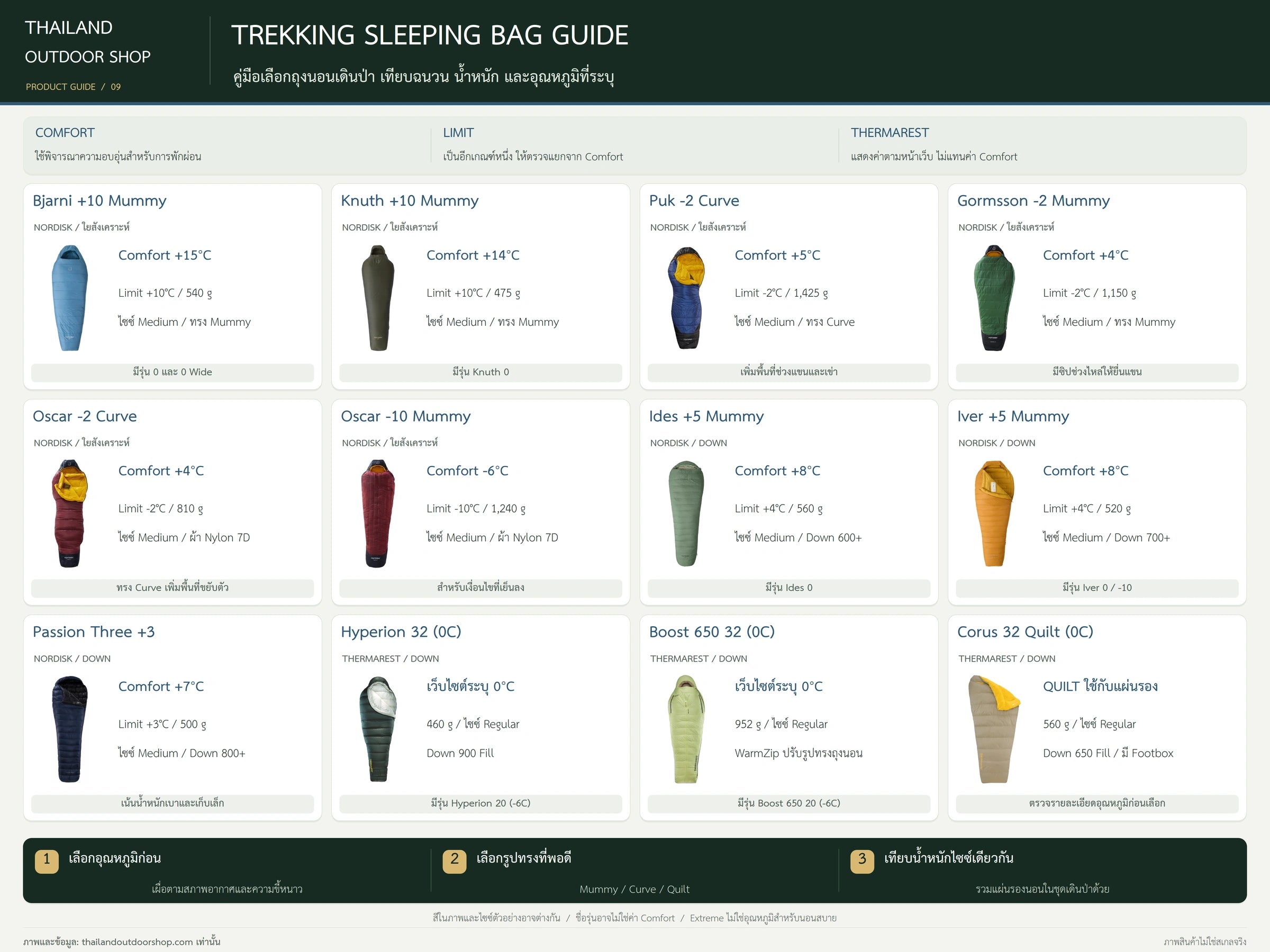Click the "มีรุ่น 0 และ 0 Wide" note bar
The image size is (1270, 952).
tap(172, 372)
